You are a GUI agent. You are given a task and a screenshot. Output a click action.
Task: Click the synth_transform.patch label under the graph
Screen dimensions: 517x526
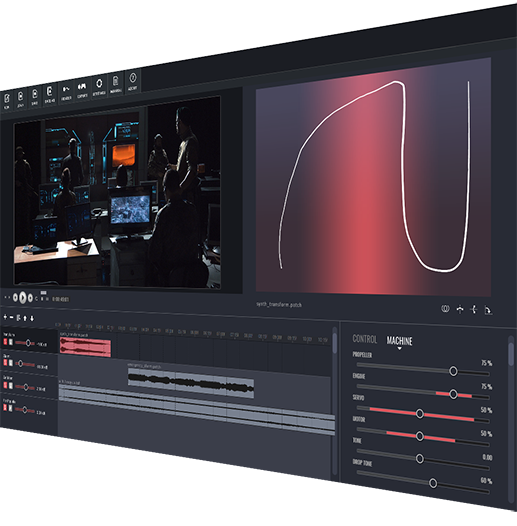point(279,304)
